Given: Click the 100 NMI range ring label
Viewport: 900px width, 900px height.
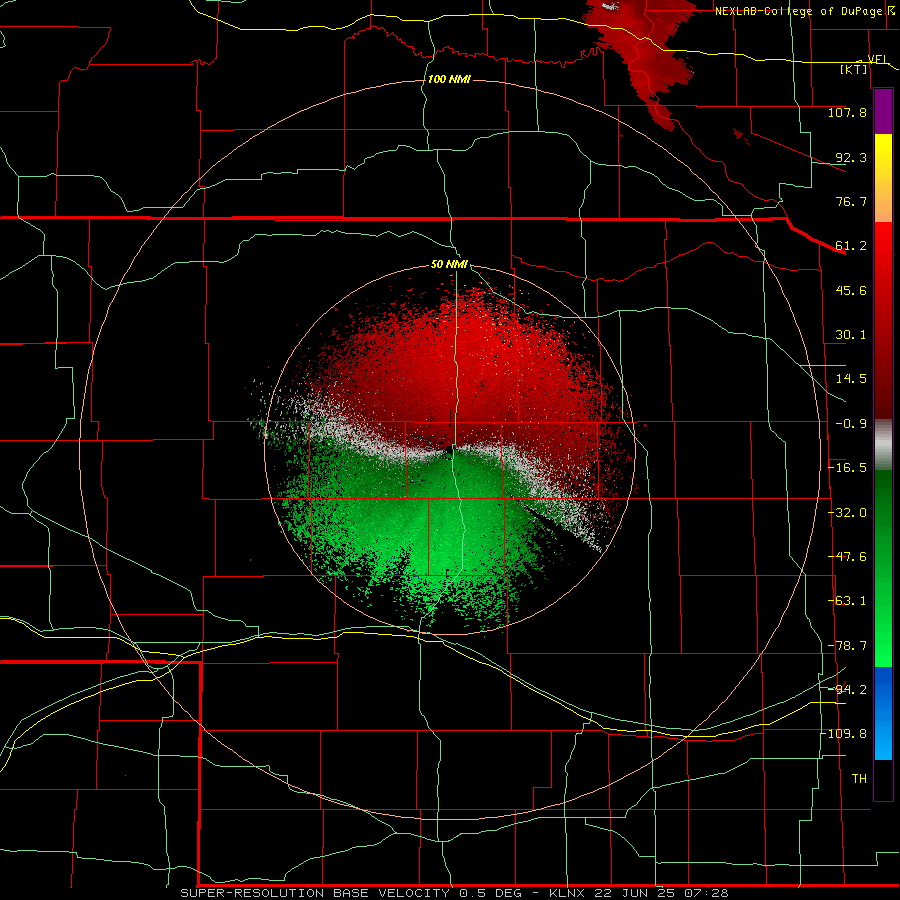Looking at the screenshot, I should coord(449,79).
